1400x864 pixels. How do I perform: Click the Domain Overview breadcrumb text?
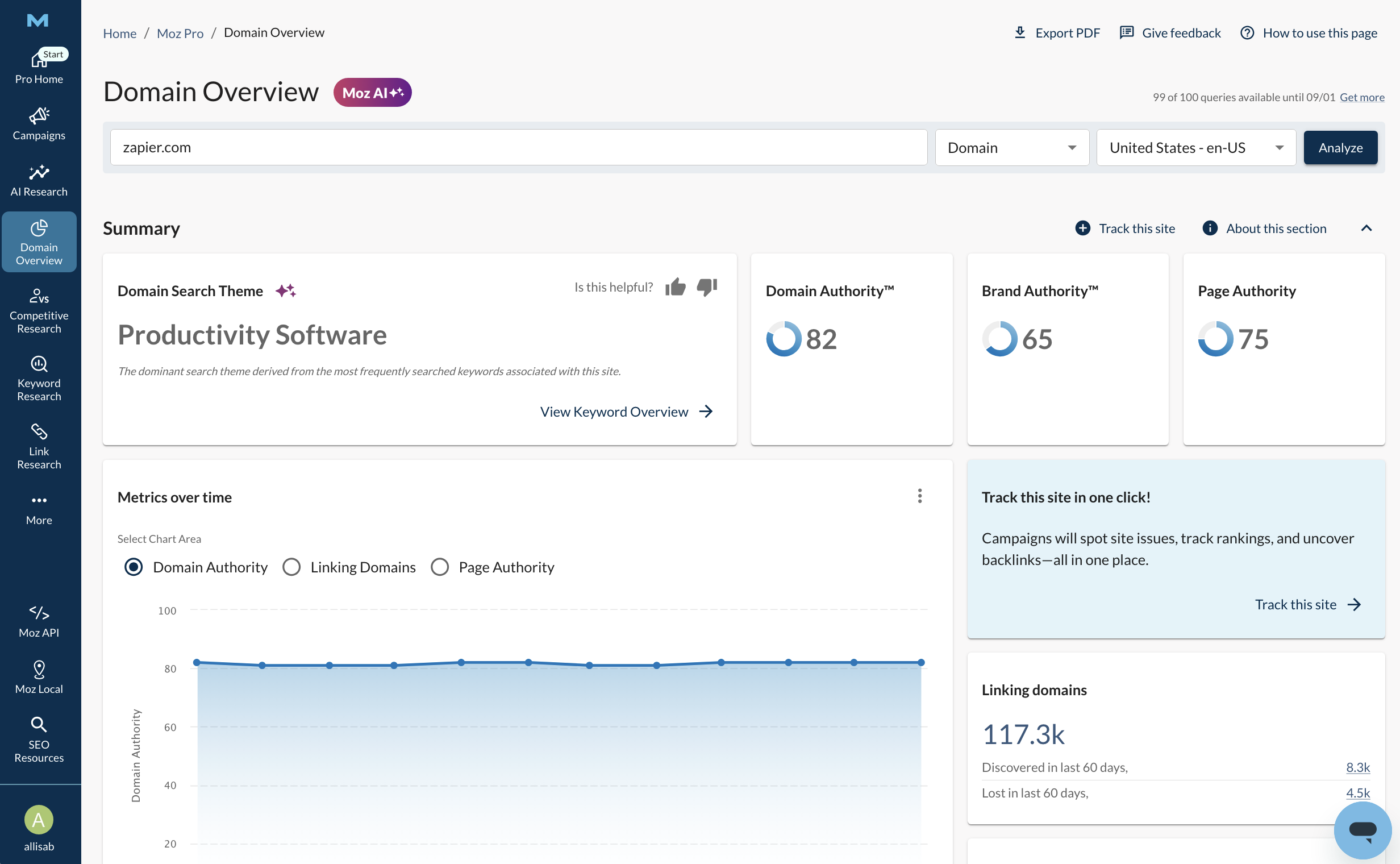pyautogui.click(x=274, y=32)
